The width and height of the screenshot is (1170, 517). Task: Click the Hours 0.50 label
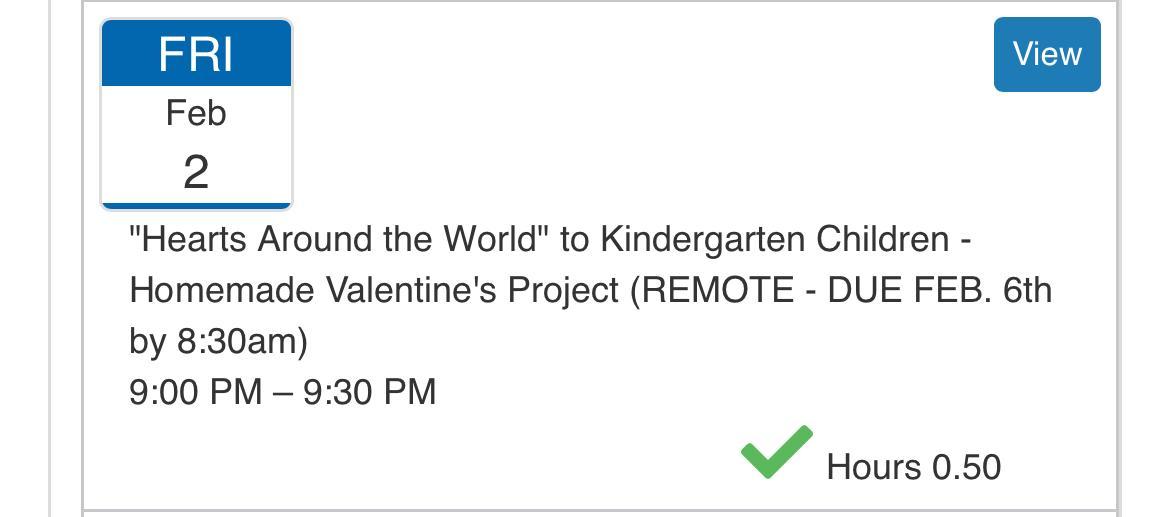point(913,467)
